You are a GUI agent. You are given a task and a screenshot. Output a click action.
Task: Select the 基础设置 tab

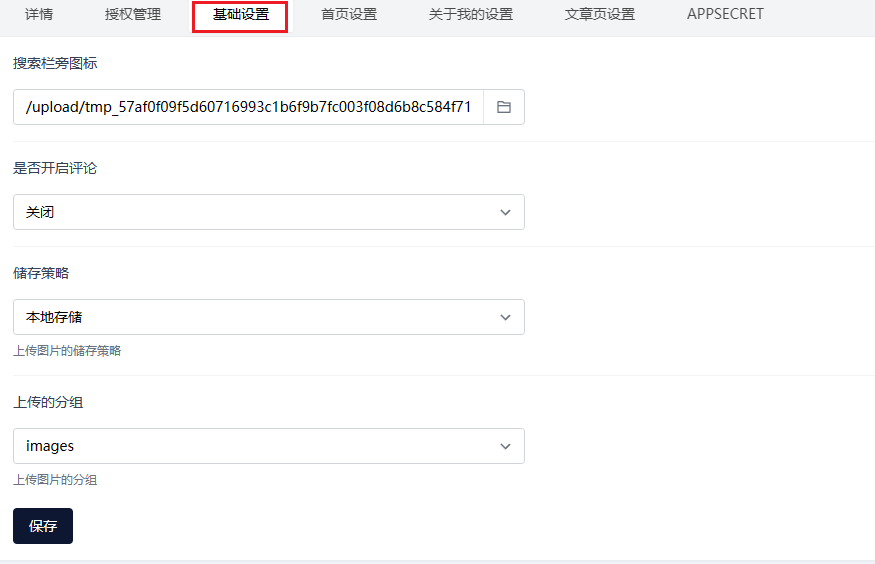click(x=241, y=15)
